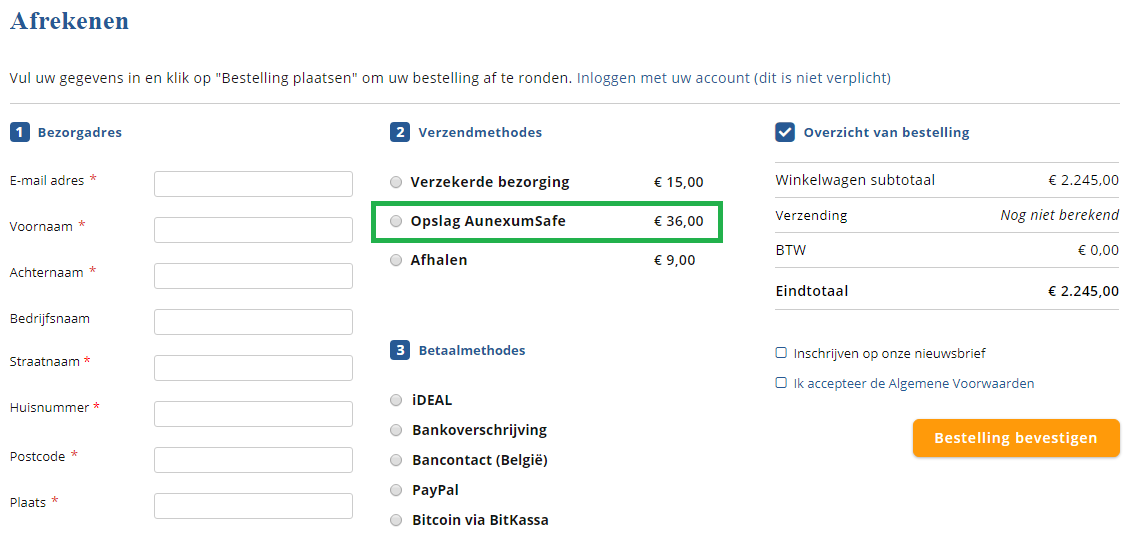Select Bankoverschrijving payment method

(397, 430)
